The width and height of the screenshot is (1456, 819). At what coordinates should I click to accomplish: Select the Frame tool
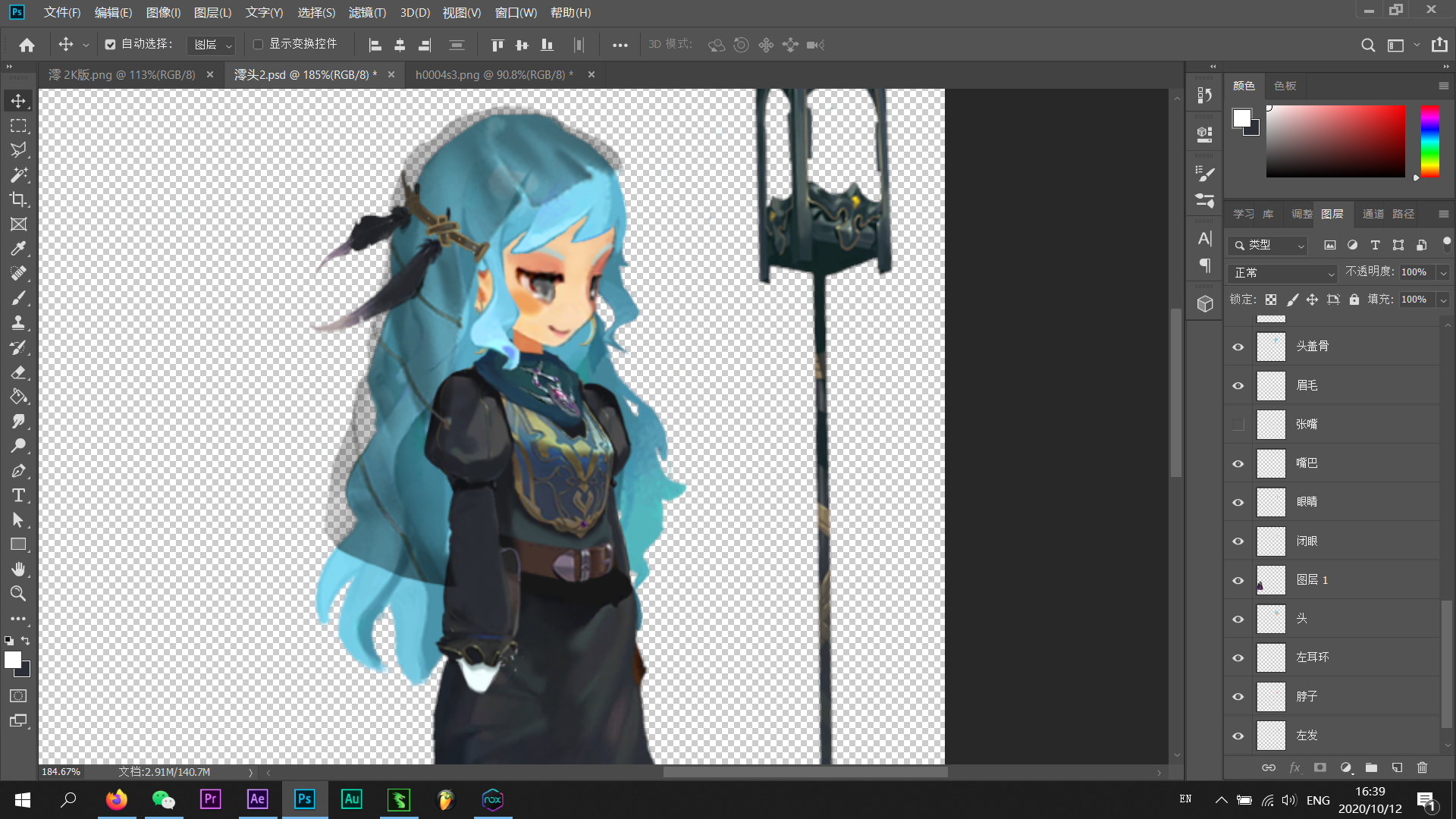[x=18, y=224]
